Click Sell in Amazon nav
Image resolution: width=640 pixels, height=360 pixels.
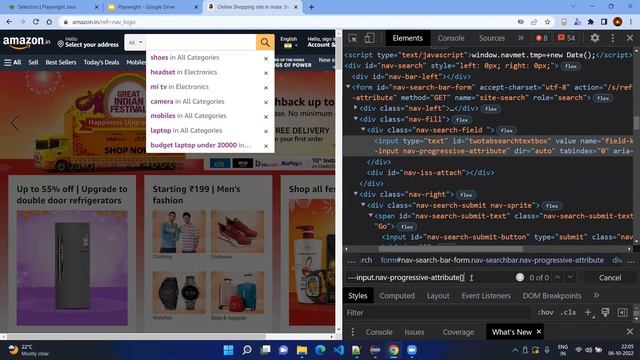click(33, 62)
